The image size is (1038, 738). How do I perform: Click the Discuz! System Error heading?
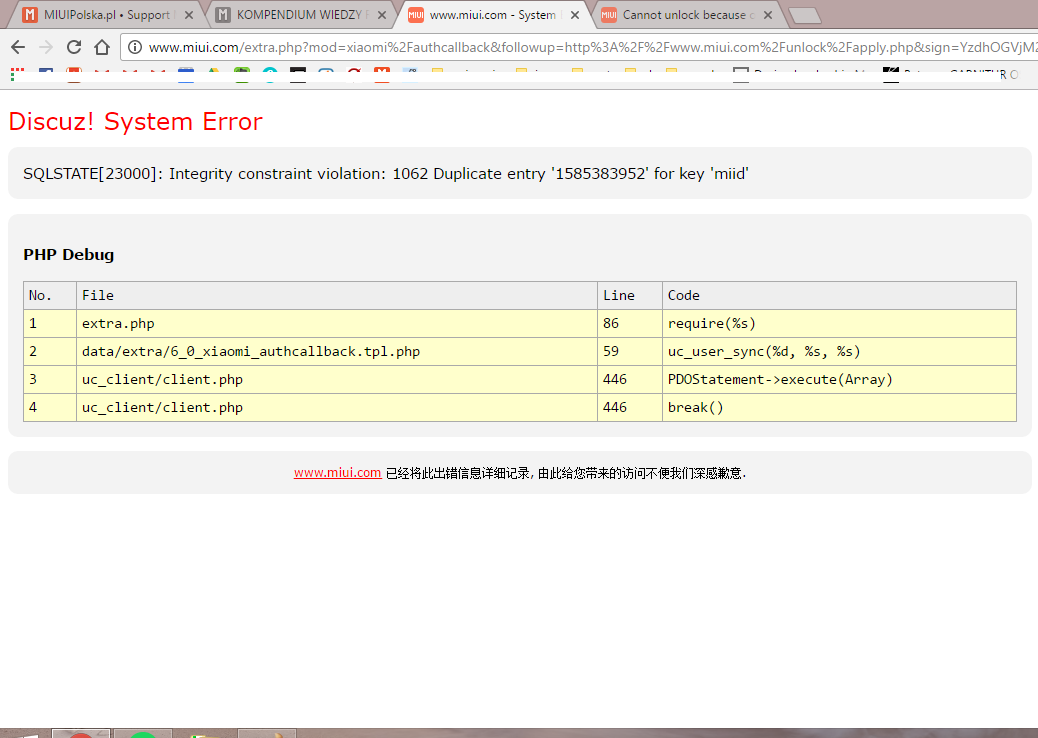point(135,122)
